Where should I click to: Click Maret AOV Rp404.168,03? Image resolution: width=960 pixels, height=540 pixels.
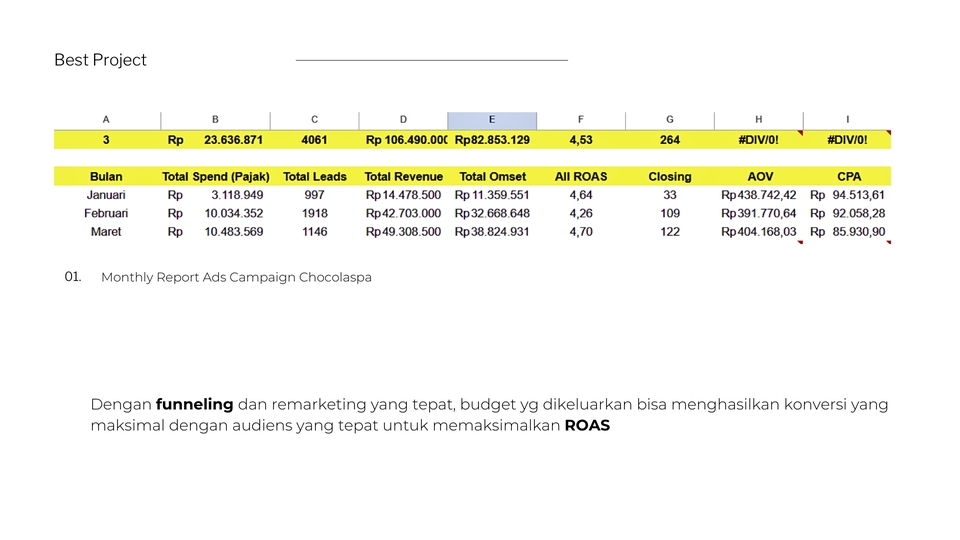759,231
